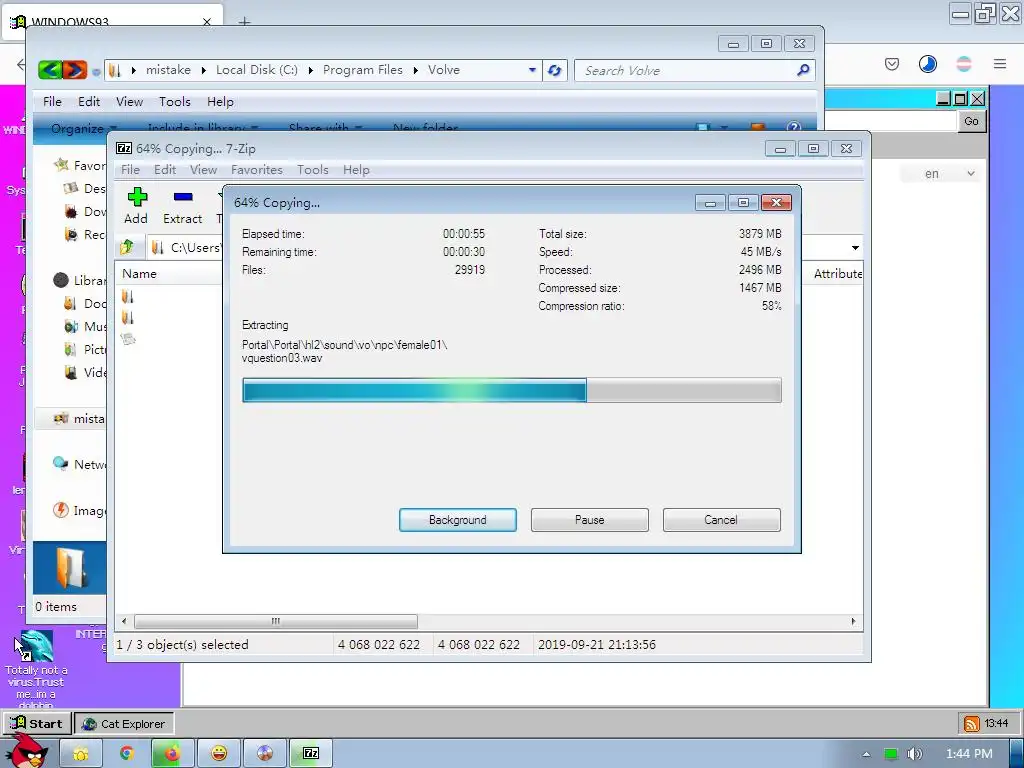
Task: Click the Pocket save icon in Firefox
Action: pyautogui.click(x=892, y=64)
